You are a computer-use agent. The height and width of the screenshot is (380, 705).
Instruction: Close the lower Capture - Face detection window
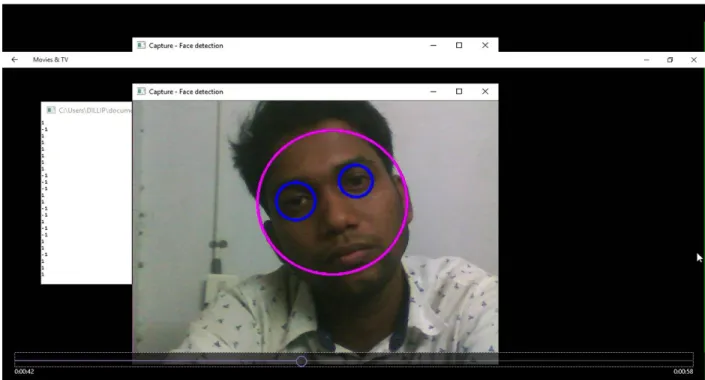485,91
